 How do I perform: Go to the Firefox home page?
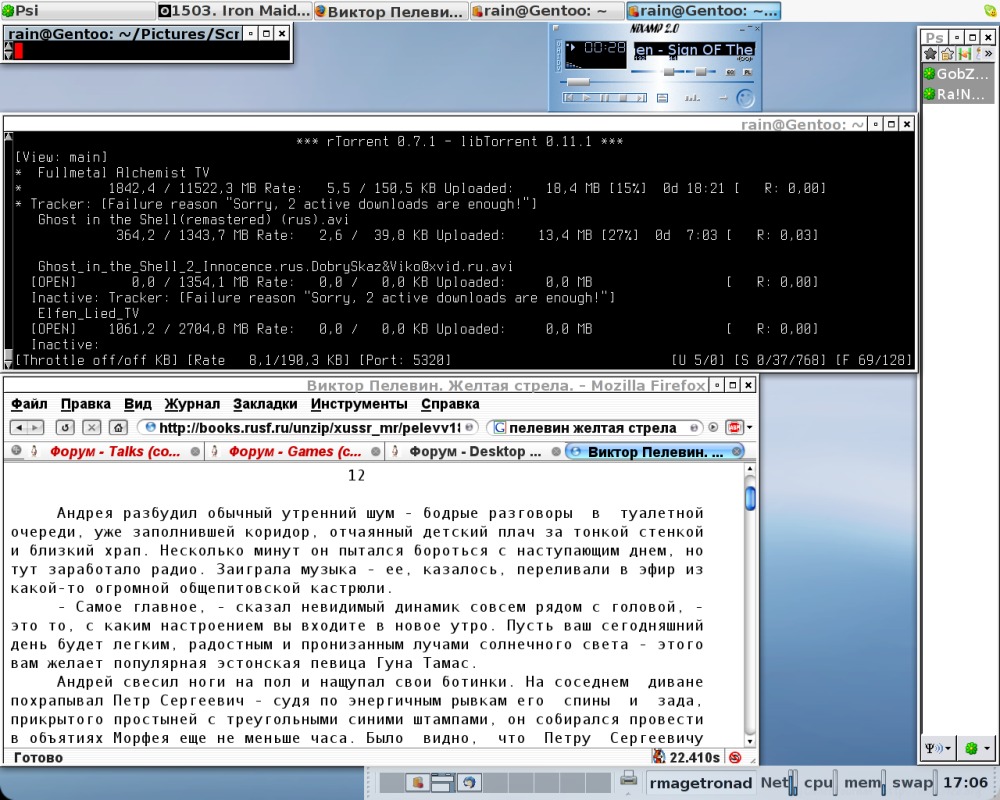(x=119, y=427)
